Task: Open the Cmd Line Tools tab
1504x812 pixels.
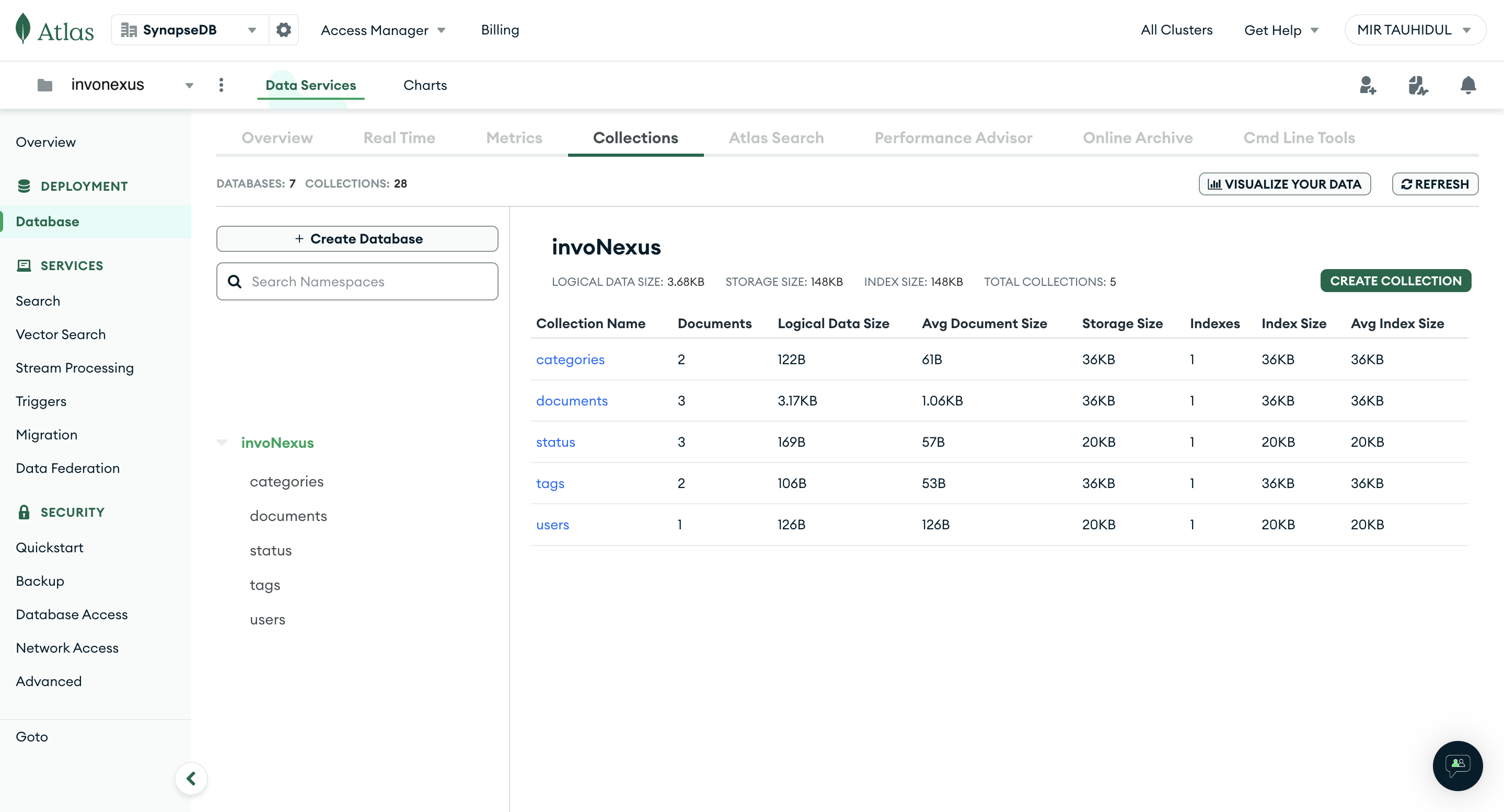Action: click(1299, 138)
